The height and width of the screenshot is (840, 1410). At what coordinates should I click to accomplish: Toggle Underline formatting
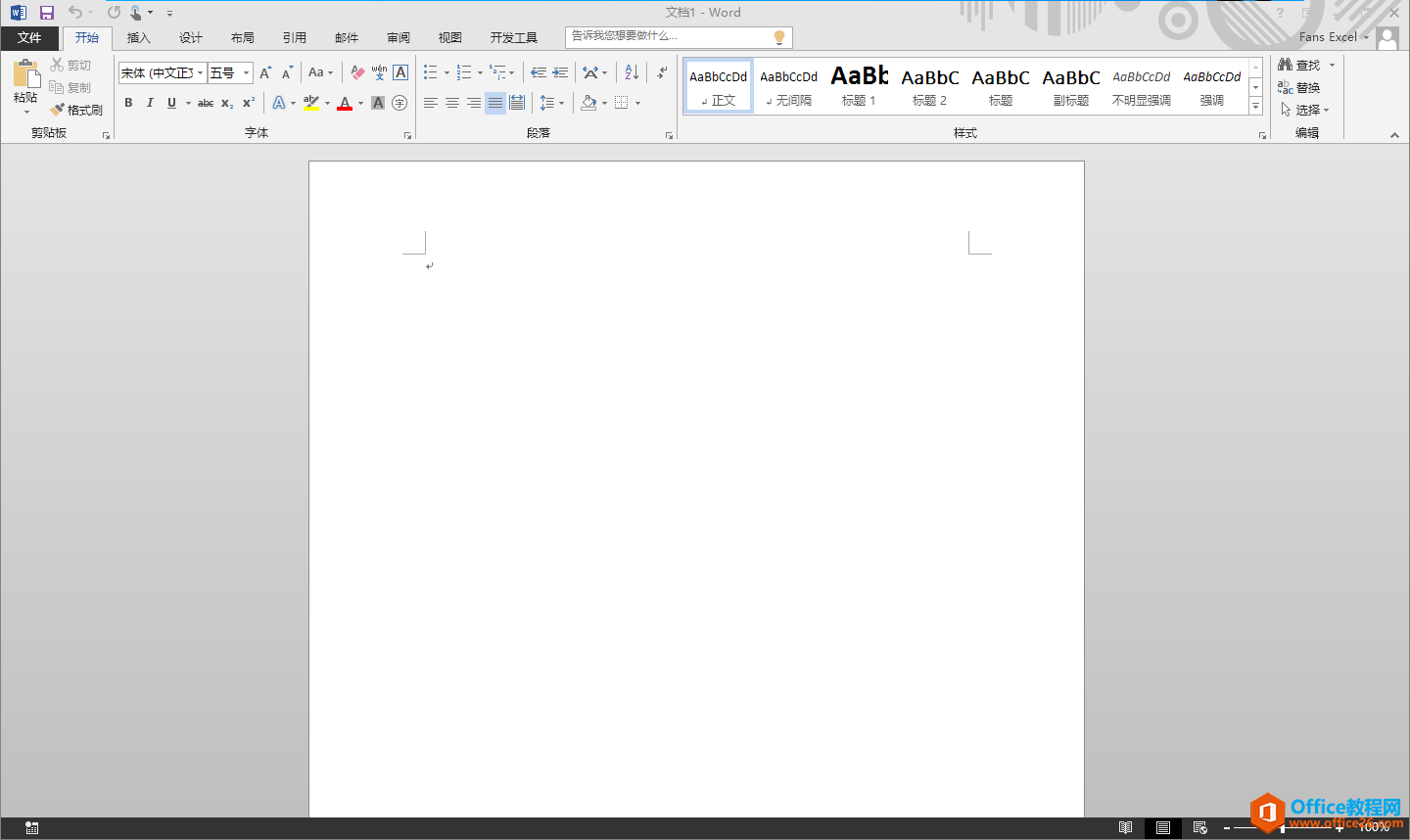point(171,103)
